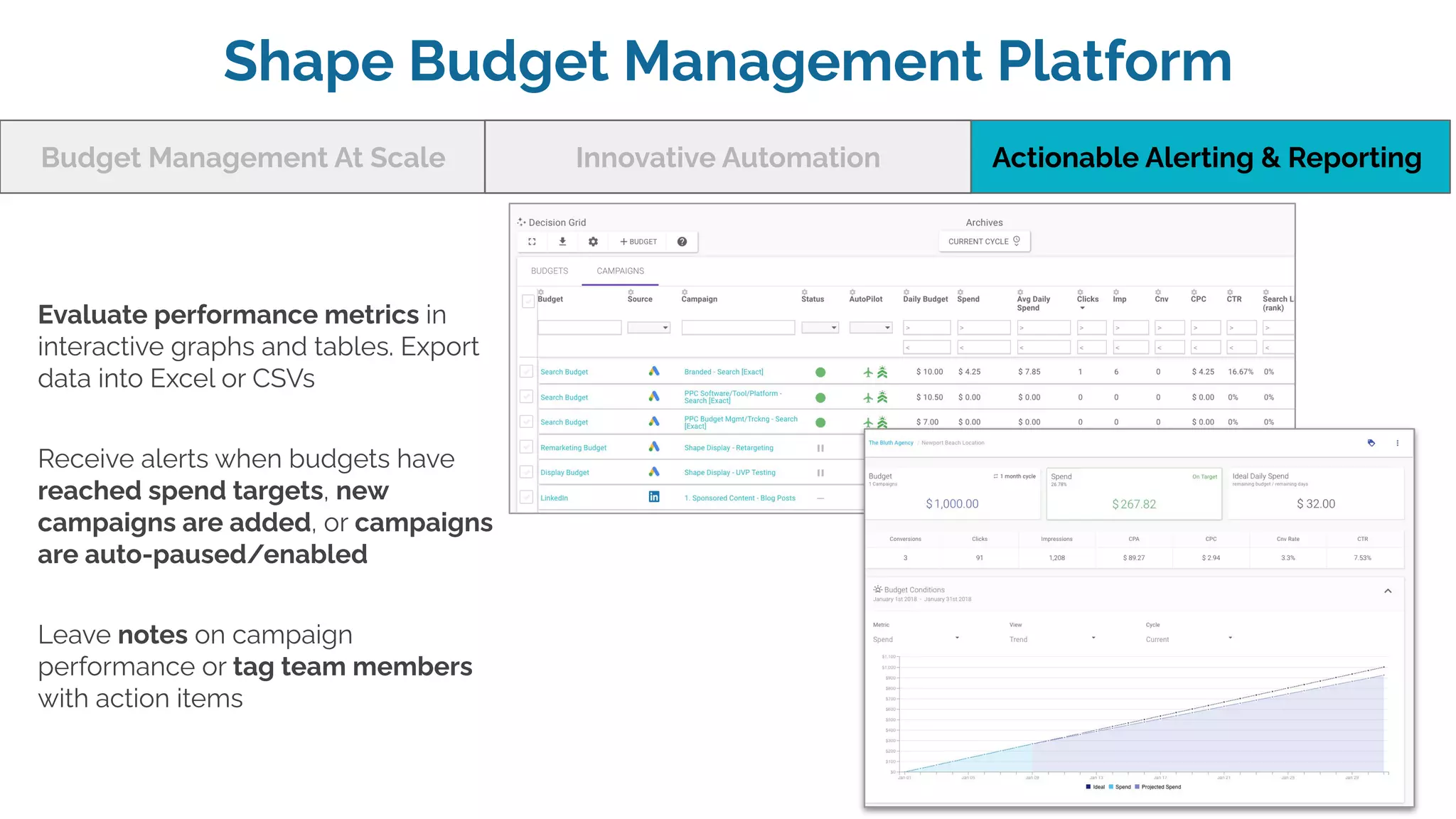The image size is (1456, 819).
Task: Click the Budget column filter input
Action: point(579,327)
